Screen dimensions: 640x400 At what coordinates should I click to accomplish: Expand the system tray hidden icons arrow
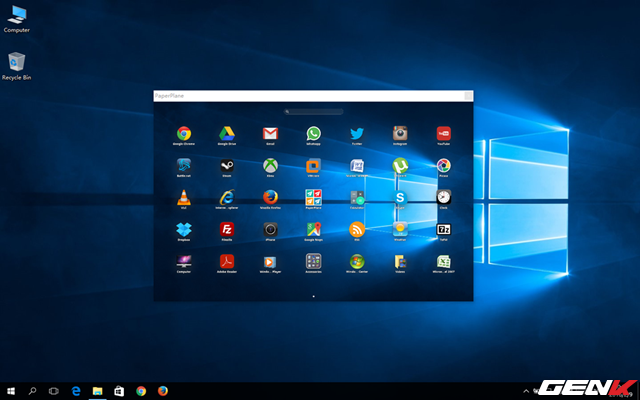click(x=527, y=391)
